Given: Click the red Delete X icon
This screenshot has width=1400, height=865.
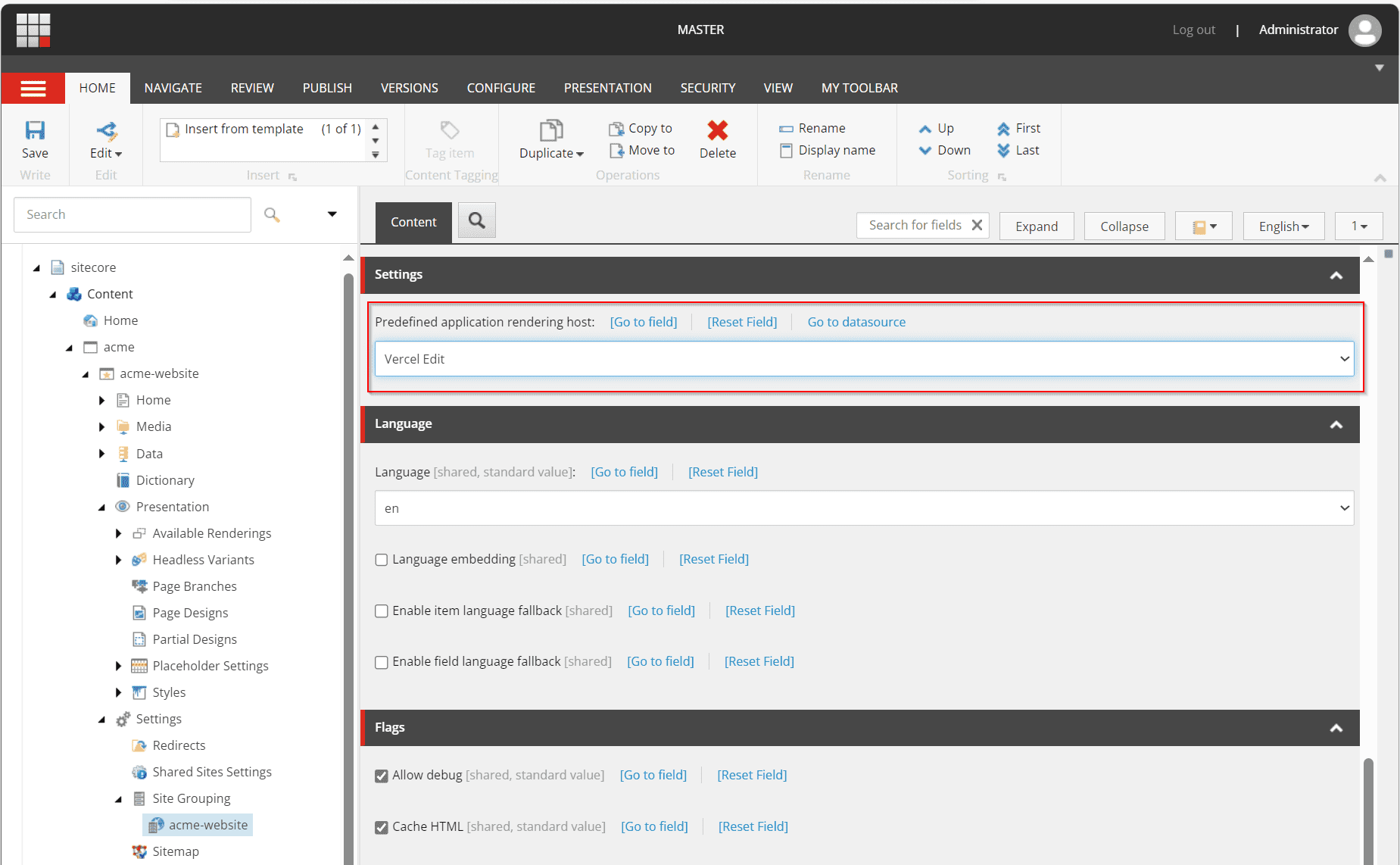Looking at the screenshot, I should (717, 131).
